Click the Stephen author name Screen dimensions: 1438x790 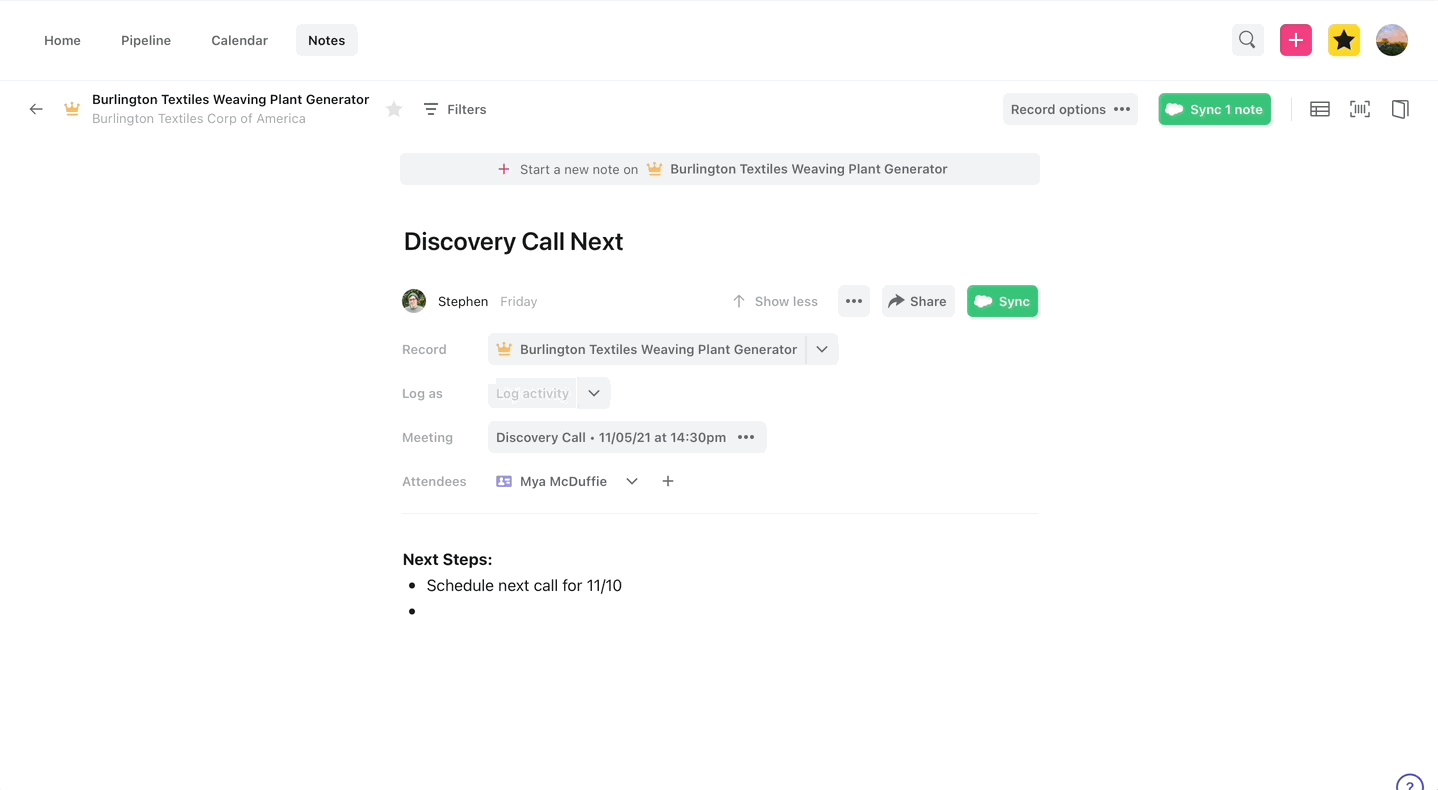click(x=463, y=301)
